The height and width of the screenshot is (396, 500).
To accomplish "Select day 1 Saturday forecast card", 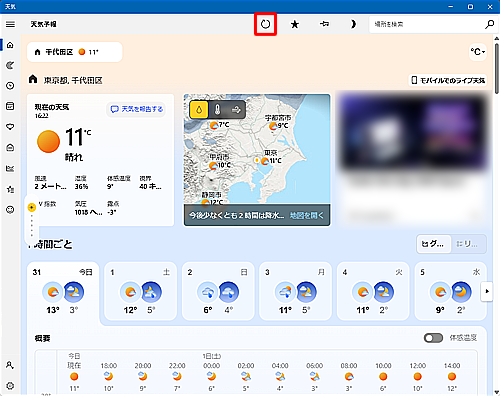I will 140,291.
